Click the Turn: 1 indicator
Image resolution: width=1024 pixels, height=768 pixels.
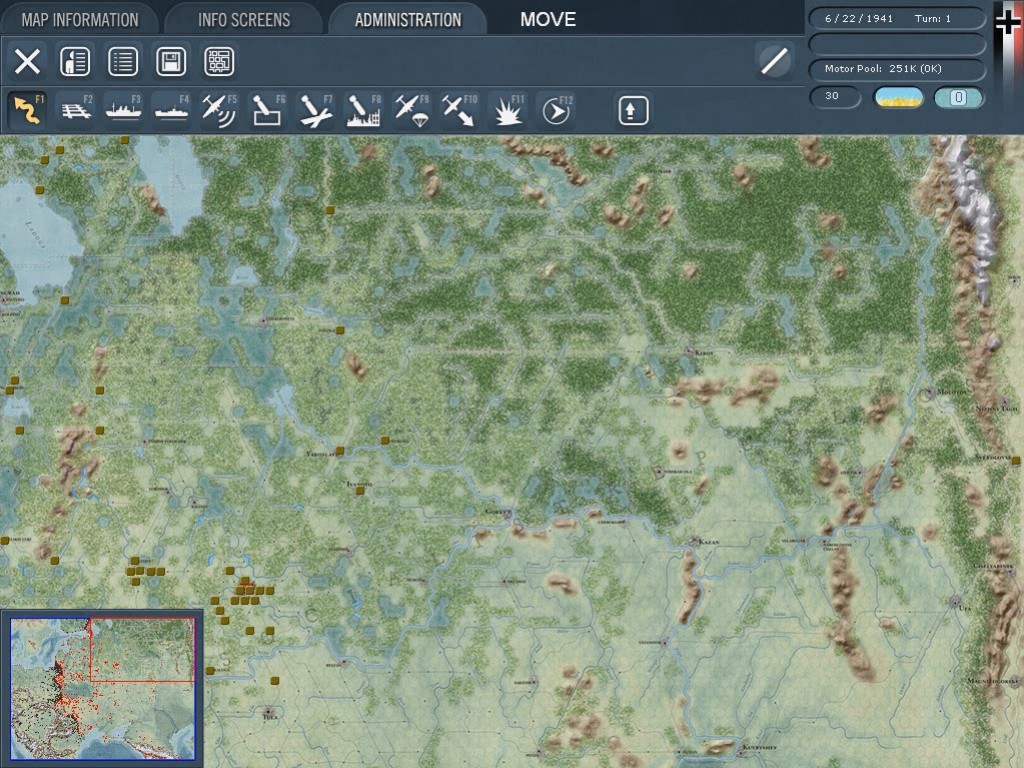pos(933,18)
